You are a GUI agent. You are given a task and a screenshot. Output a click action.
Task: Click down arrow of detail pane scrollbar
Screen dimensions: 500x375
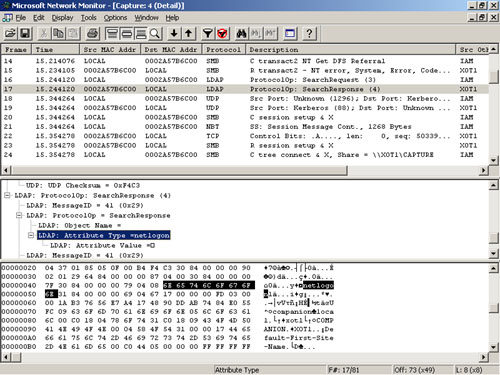[x=494, y=253]
